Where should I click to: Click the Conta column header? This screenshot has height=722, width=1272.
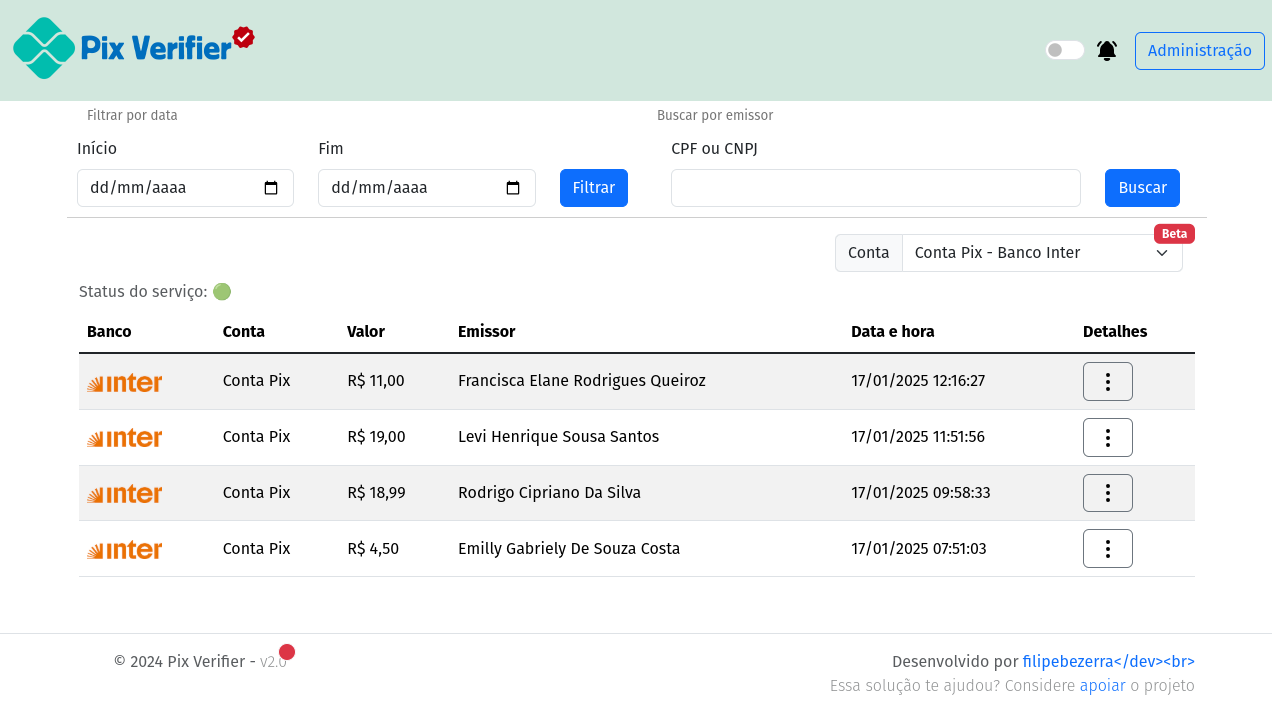(244, 331)
